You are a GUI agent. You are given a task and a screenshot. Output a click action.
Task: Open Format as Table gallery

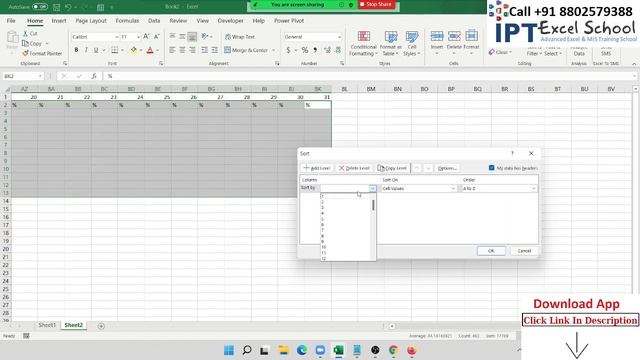click(391, 43)
